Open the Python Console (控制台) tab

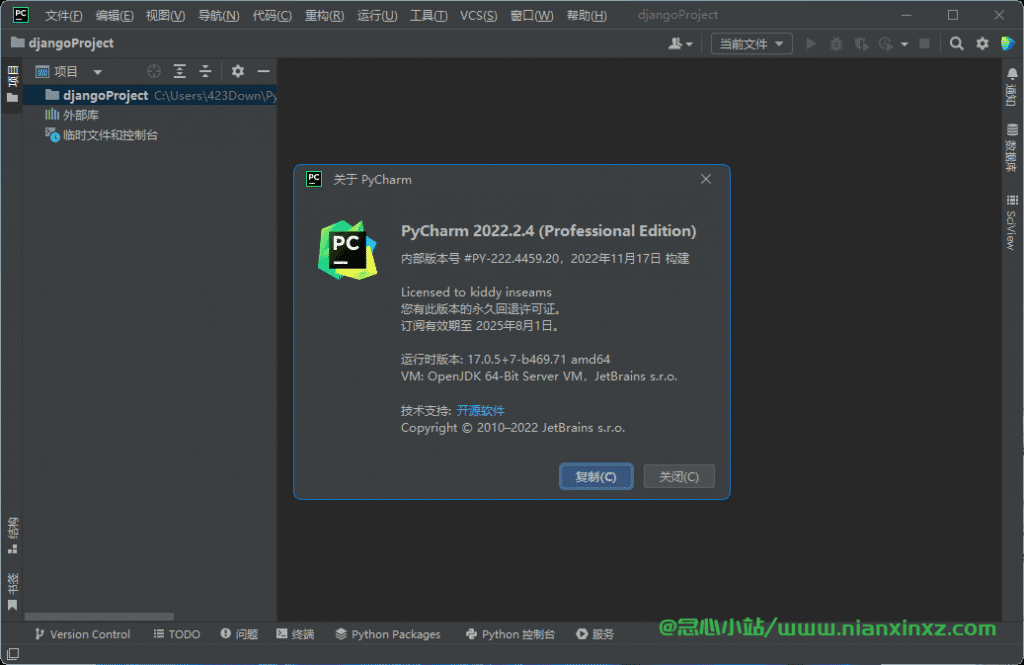click(510, 634)
